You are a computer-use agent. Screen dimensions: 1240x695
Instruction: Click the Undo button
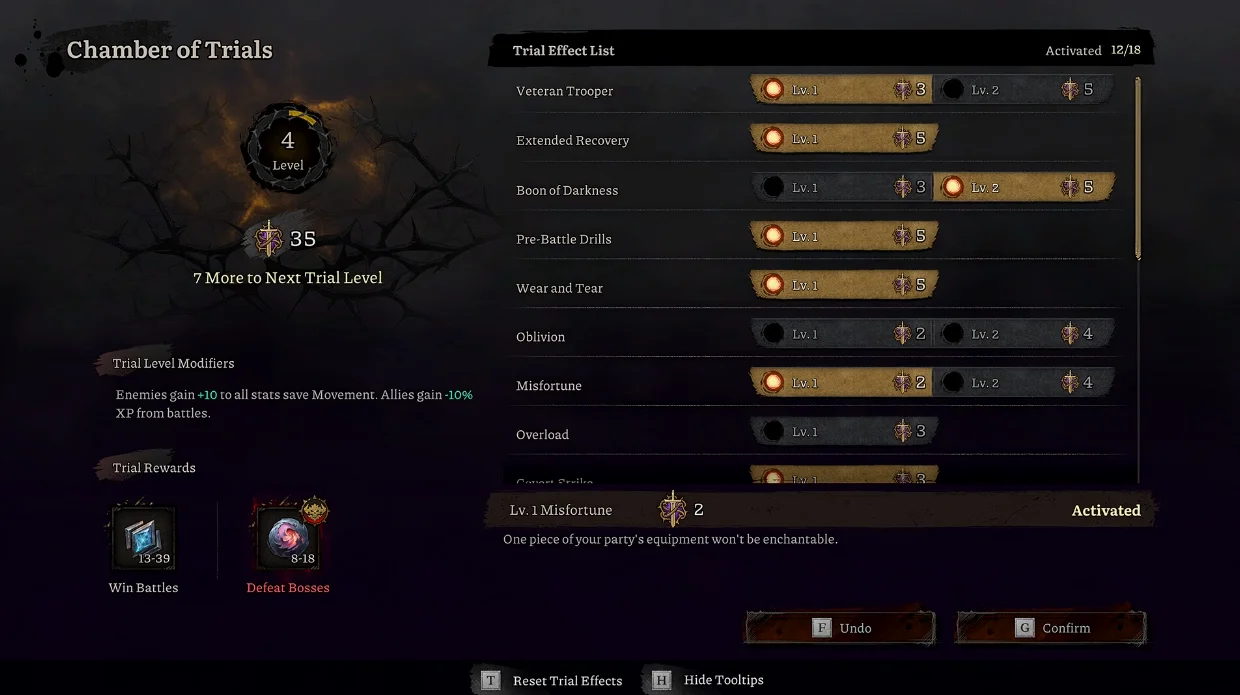point(840,628)
